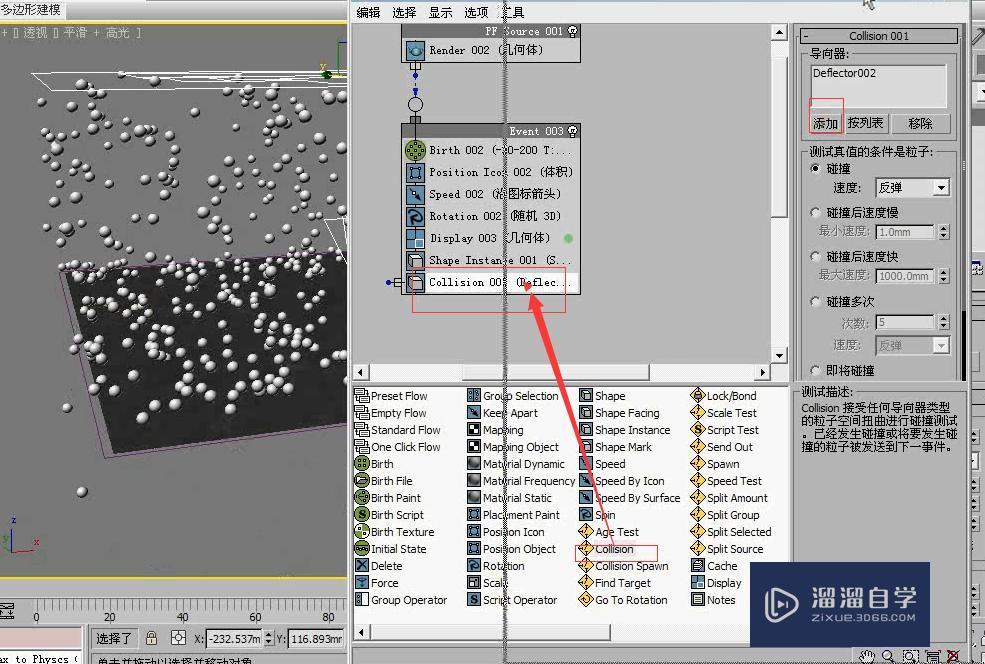Select Material Dynamic operator icon
985x664 pixels.
474,464
